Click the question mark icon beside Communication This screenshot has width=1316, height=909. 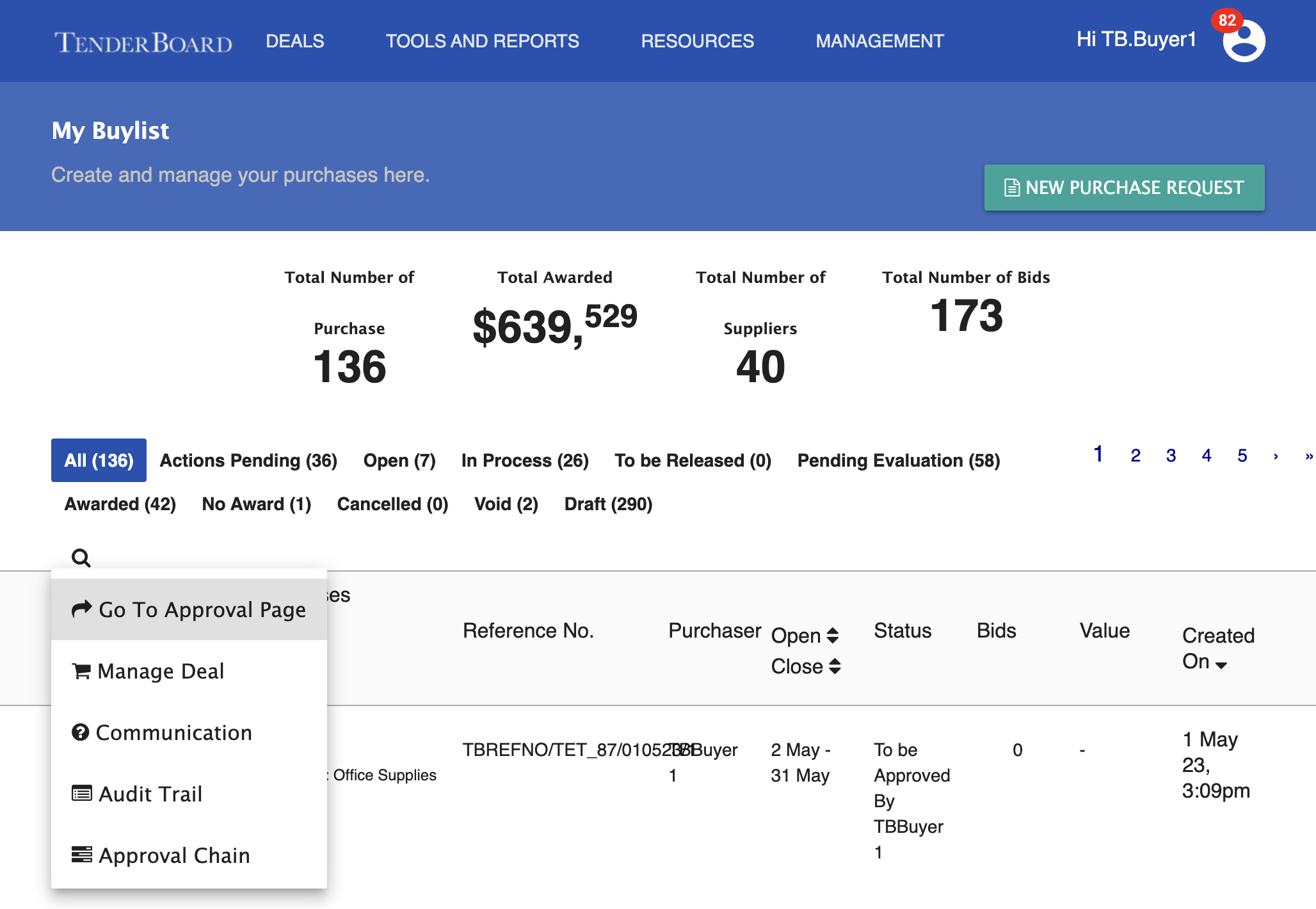pyautogui.click(x=80, y=732)
